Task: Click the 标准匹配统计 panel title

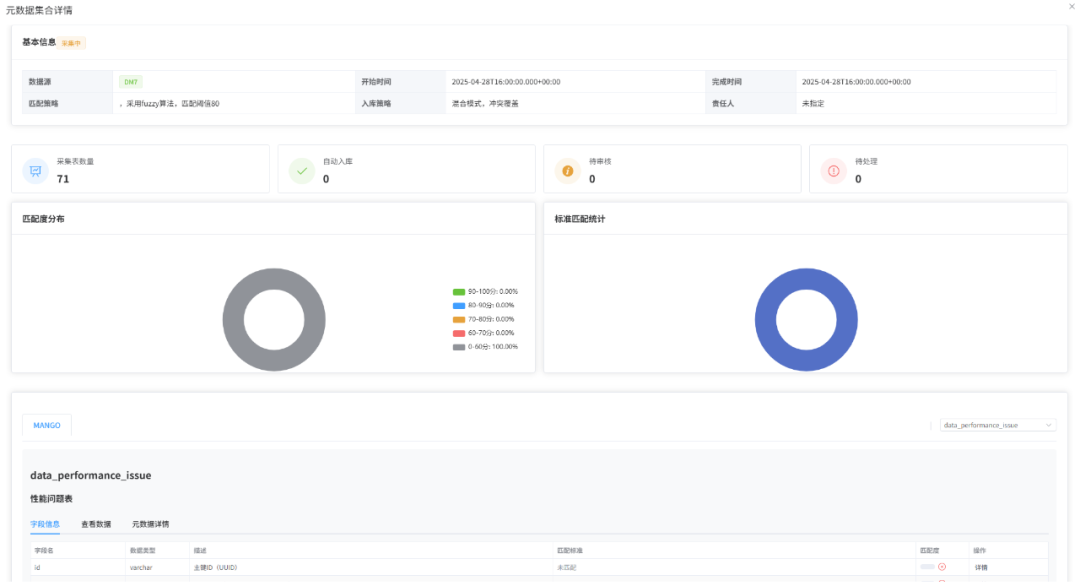Action: tap(580, 219)
